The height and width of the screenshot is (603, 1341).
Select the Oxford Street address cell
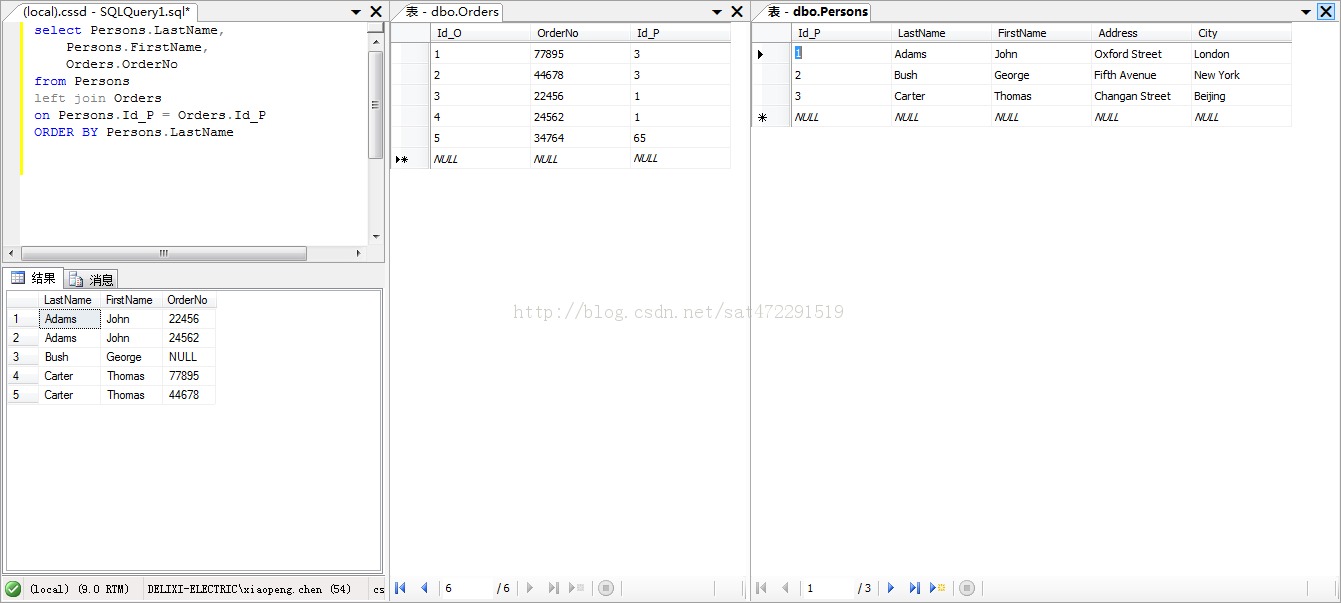[1141, 54]
